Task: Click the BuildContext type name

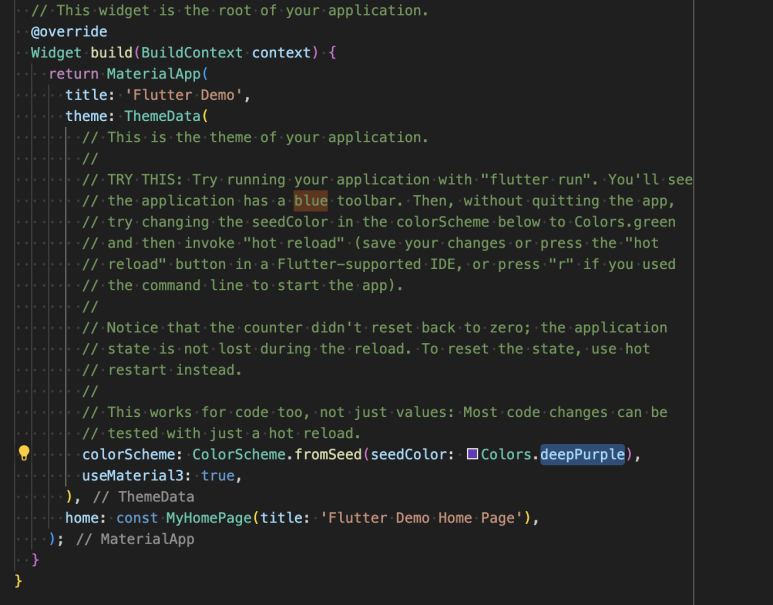Action: pyautogui.click(x=192, y=53)
